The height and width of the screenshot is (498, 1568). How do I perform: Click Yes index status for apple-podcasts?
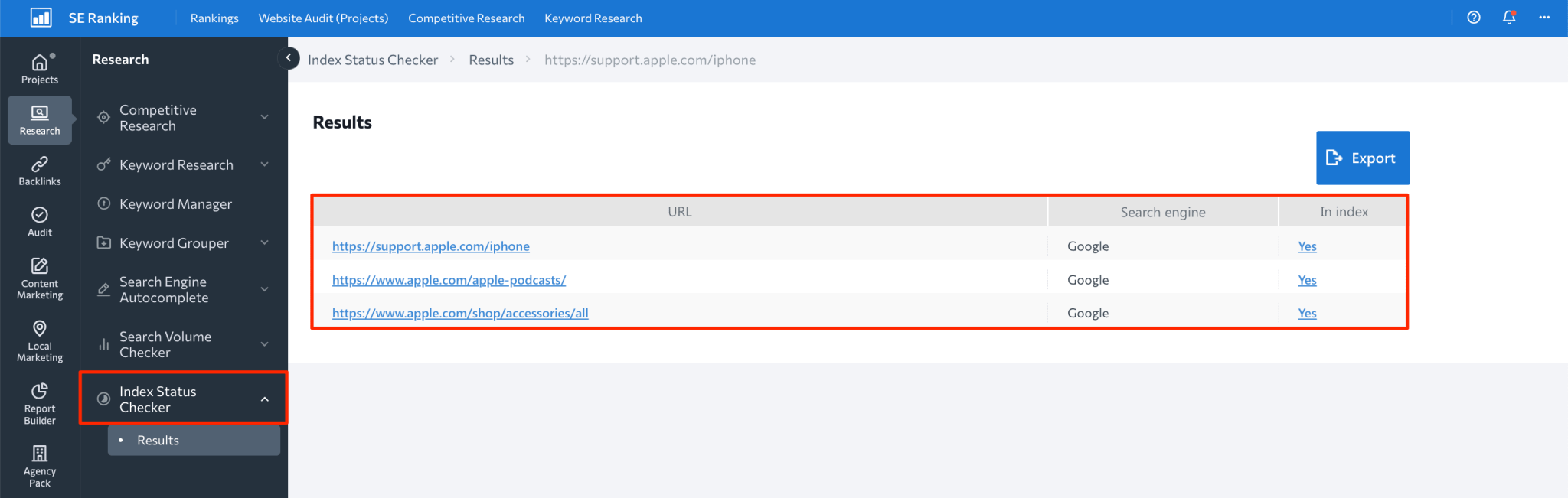(1307, 280)
